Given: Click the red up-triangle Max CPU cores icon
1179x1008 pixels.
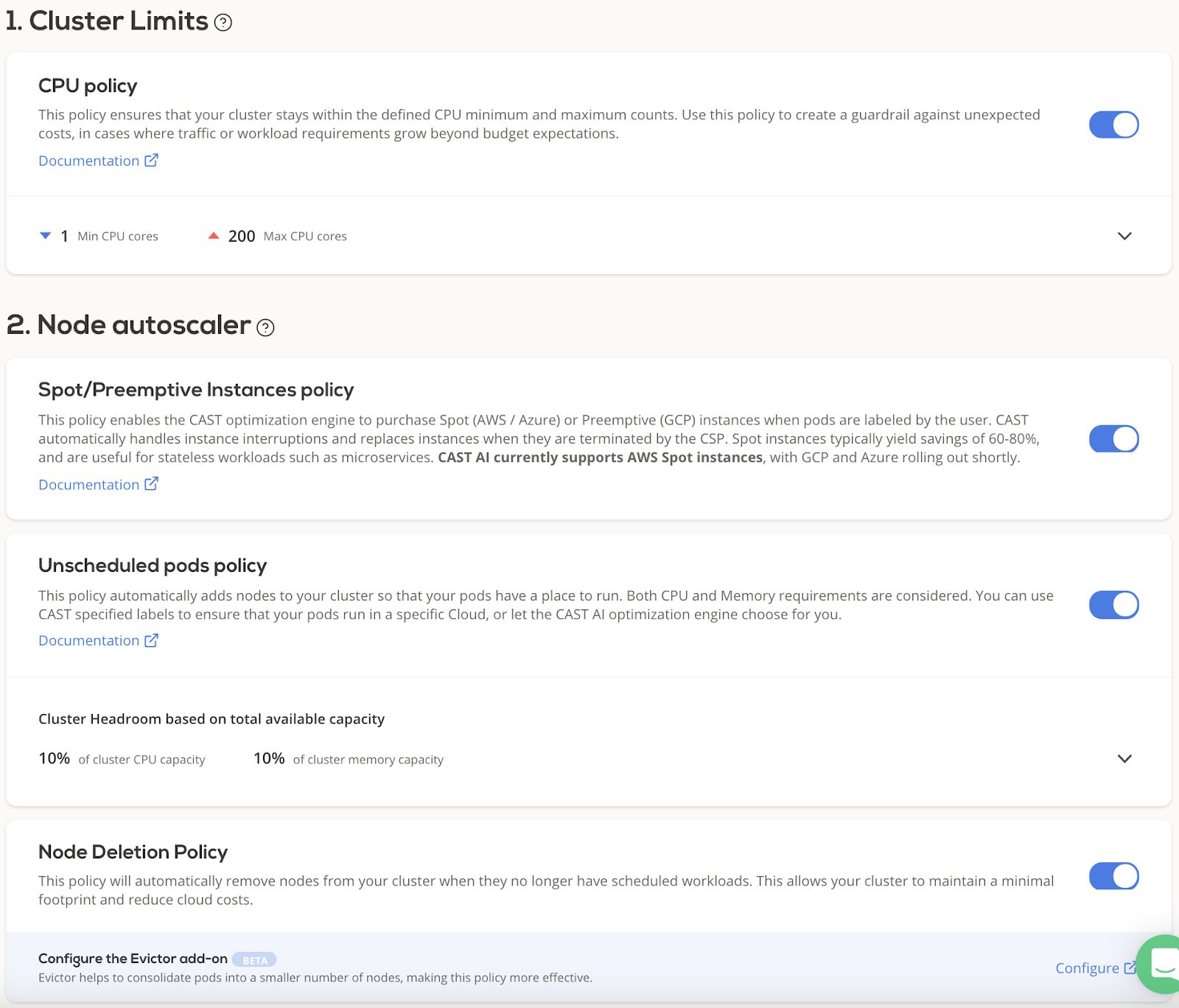Looking at the screenshot, I should (214, 236).
